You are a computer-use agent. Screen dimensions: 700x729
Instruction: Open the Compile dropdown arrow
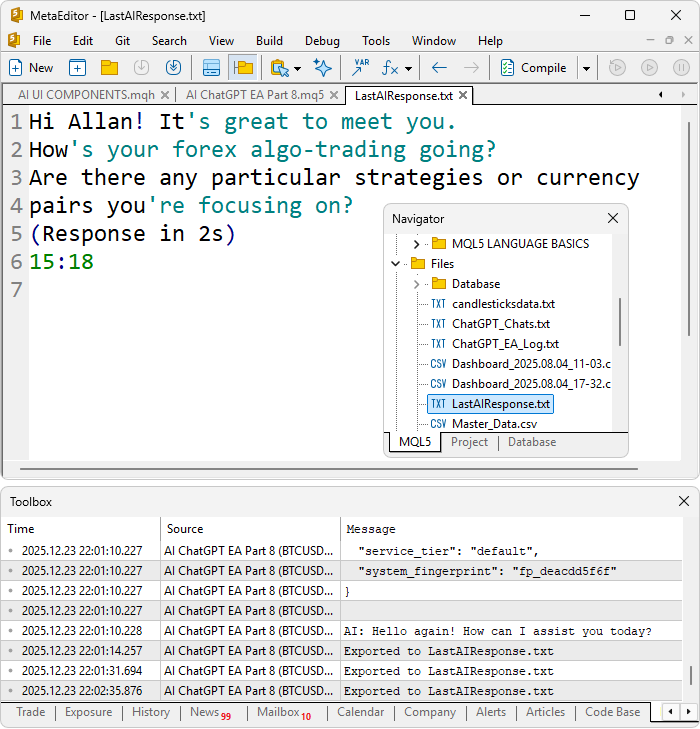click(x=587, y=69)
